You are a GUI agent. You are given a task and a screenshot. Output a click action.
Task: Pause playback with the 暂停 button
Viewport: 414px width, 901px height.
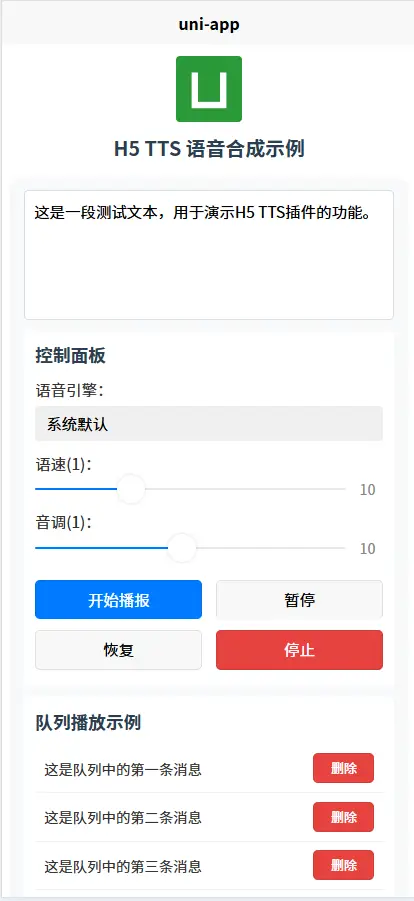tap(299, 600)
